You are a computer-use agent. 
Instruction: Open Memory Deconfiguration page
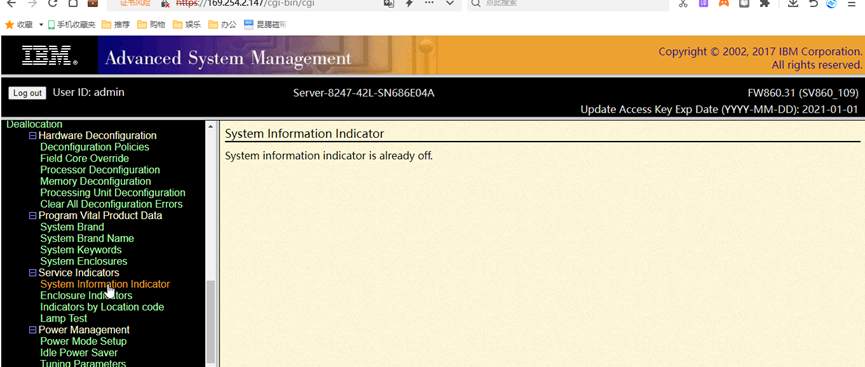pos(95,181)
